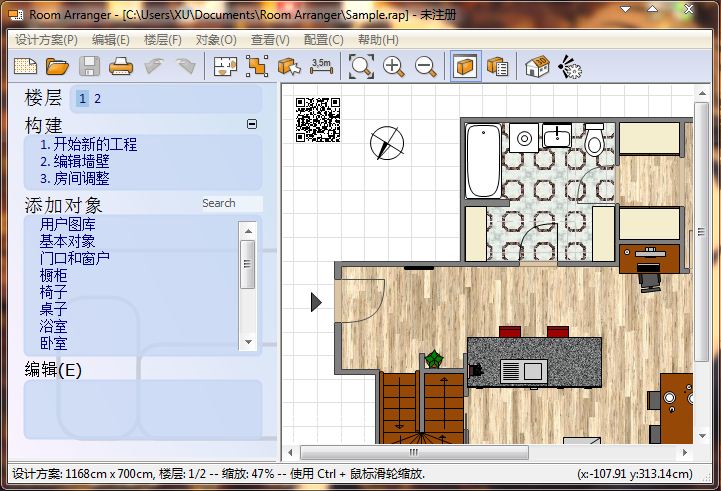Screen dimensions: 721x491
Task: Click the 2. 编辑墙壁 link
Action: 75,161
